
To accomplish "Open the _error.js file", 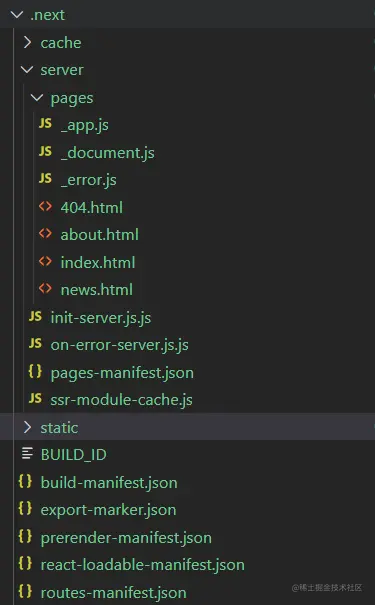I will [88, 180].
